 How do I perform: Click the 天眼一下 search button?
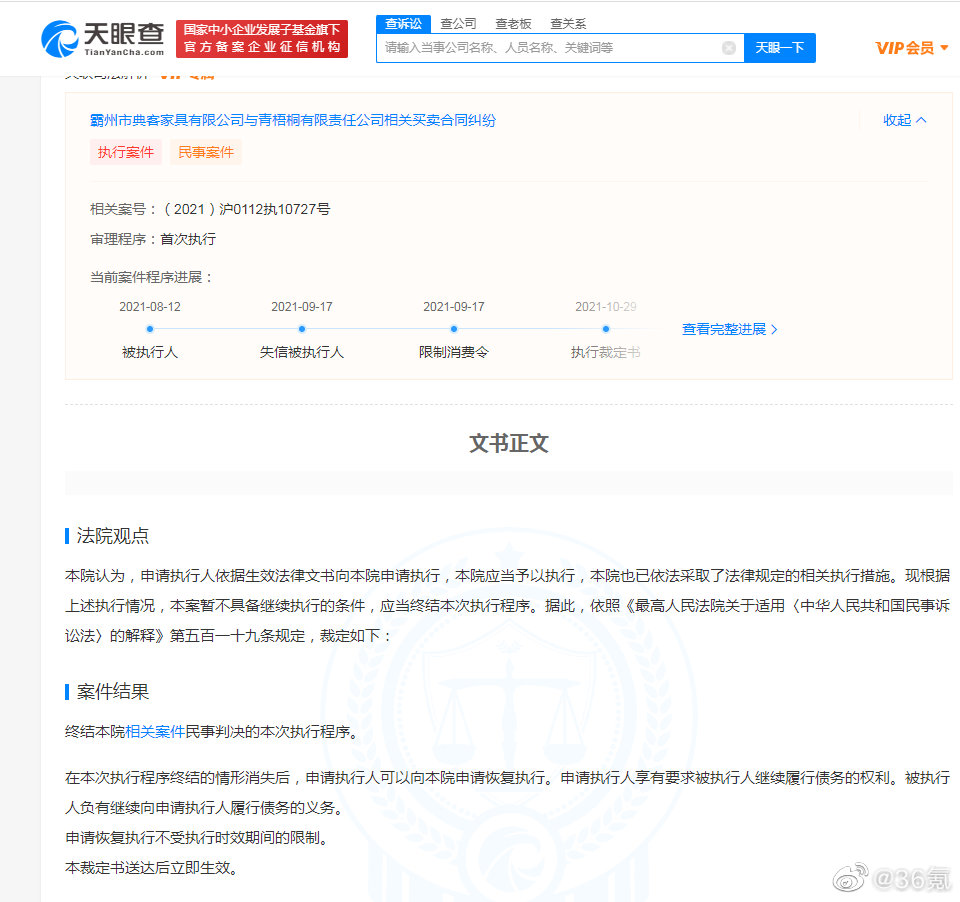pos(779,47)
